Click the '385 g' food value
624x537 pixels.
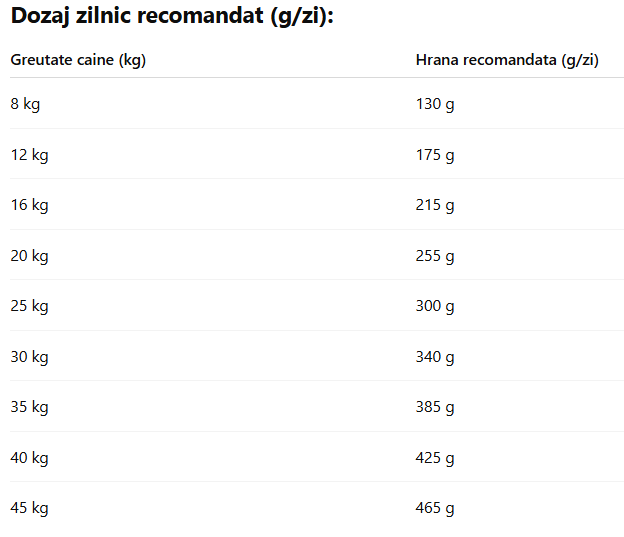click(x=435, y=407)
